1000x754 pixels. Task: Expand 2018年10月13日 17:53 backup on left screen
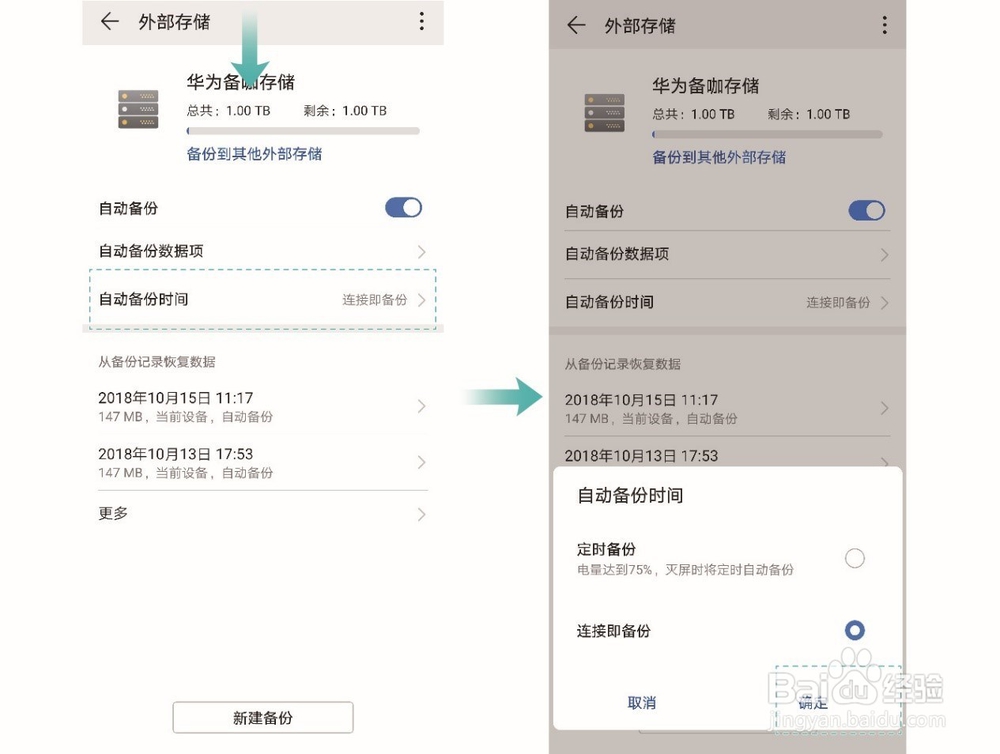(422, 462)
